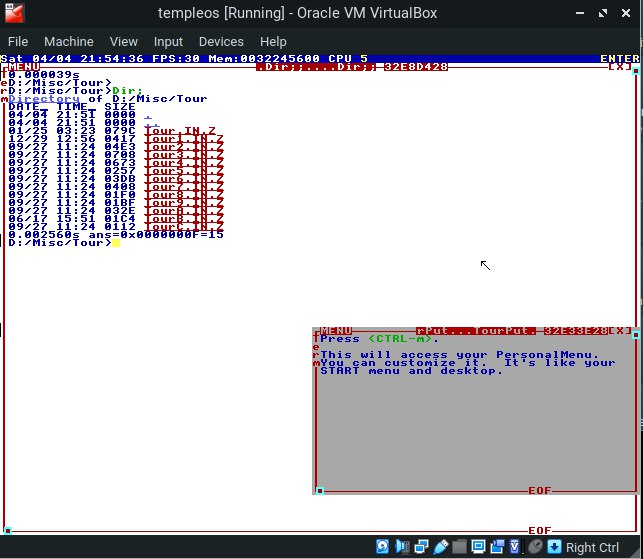This screenshot has height=559, width=643.
Task: Open the TourB.IN.Z file link
Action: point(184,219)
